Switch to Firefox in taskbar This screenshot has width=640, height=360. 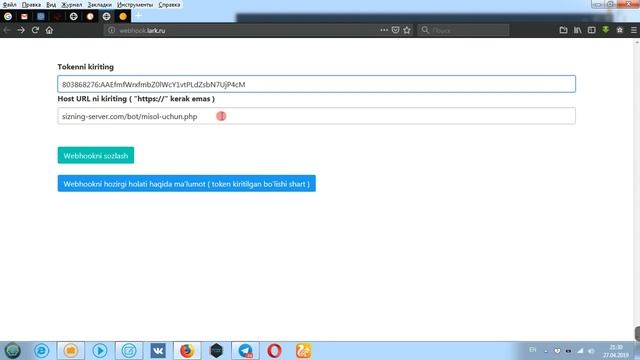pyautogui.click(x=187, y=351)
